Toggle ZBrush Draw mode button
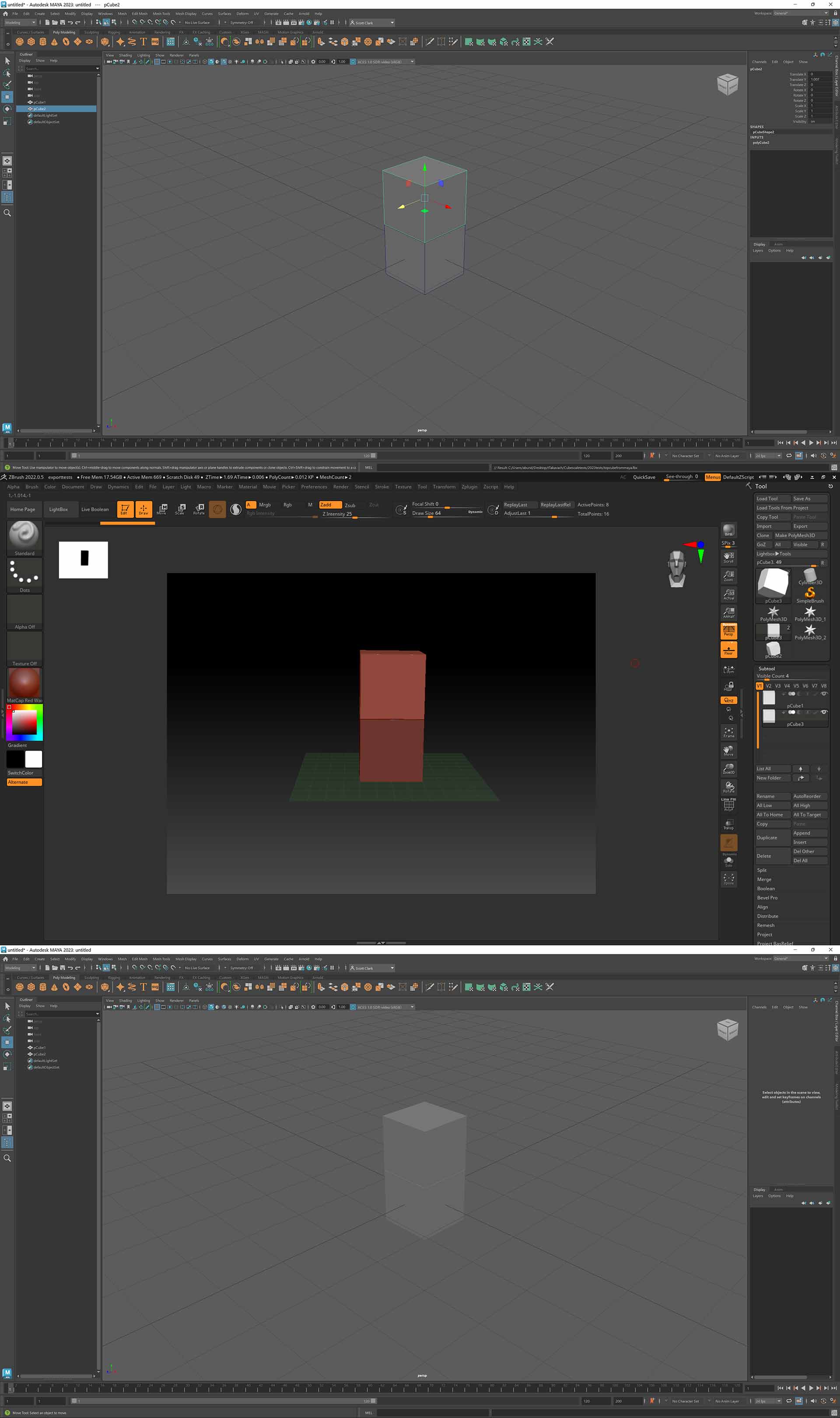 [144, 509]
